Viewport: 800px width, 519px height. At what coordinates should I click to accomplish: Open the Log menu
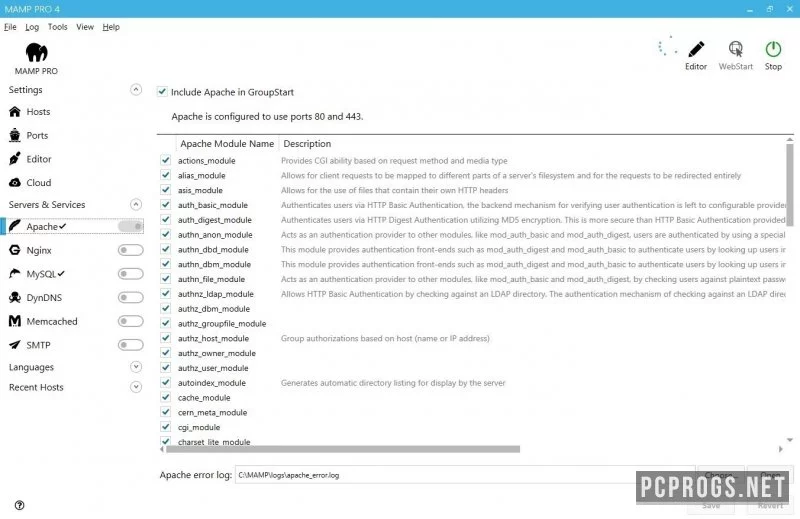coord(32,27)
